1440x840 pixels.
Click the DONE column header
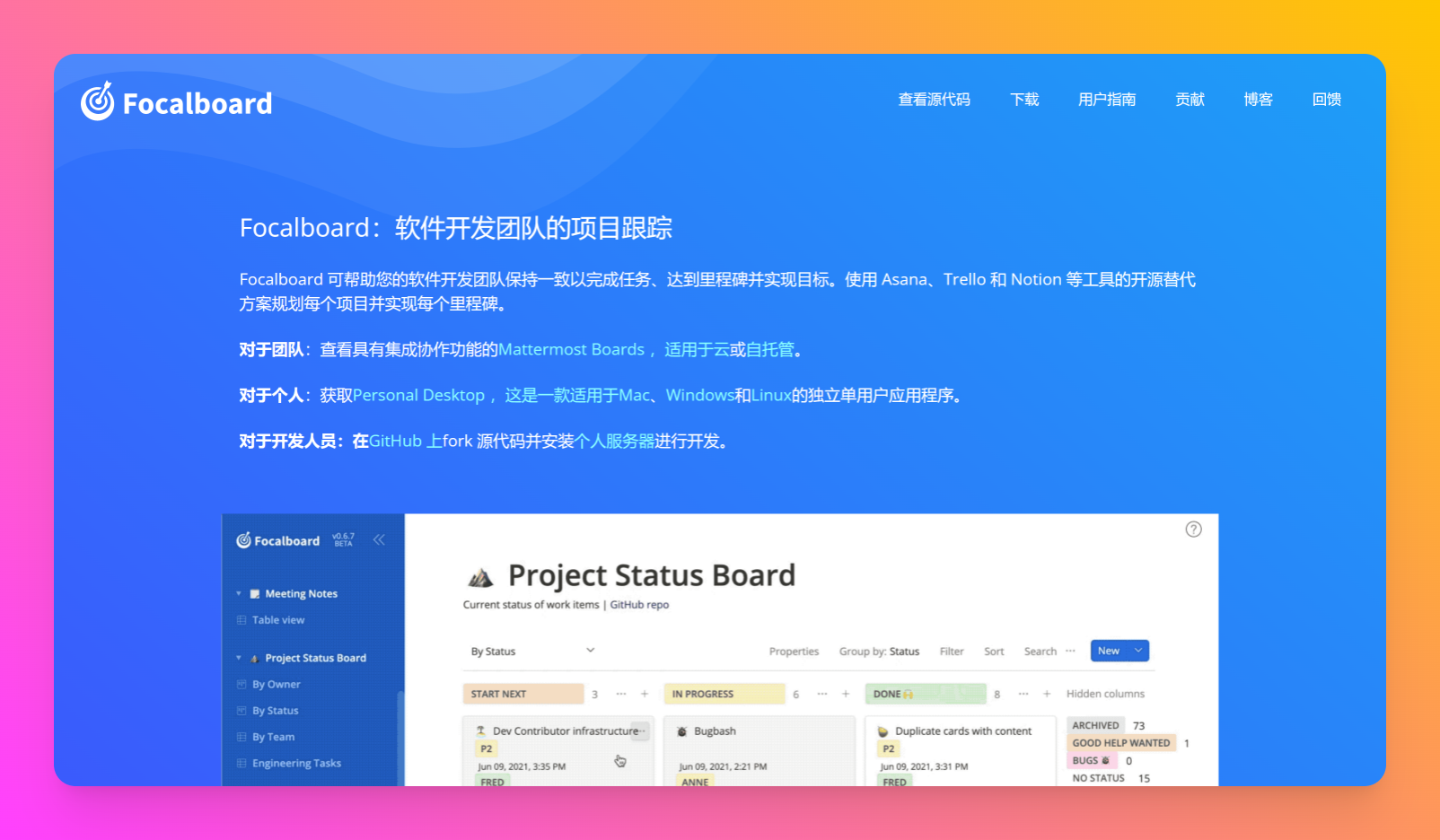pyautogui.click(x=926, y=694)
